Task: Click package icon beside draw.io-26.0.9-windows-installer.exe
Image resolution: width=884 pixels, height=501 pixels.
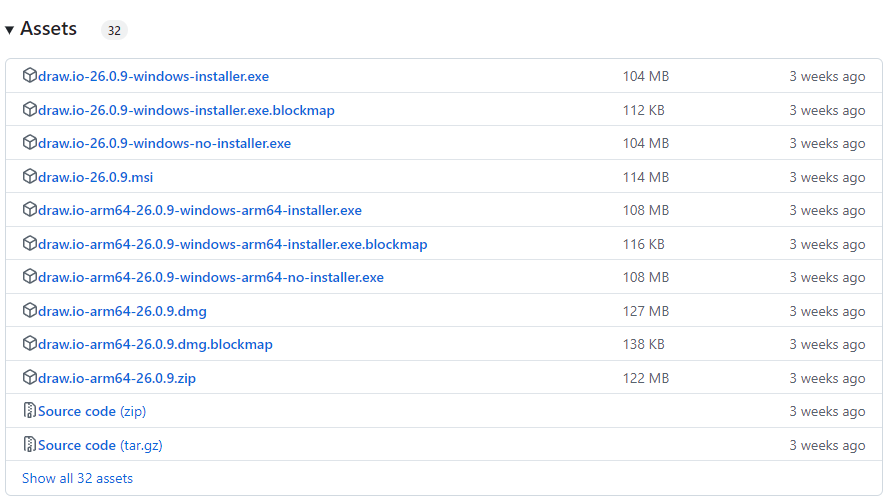Action: click(30, 76)
